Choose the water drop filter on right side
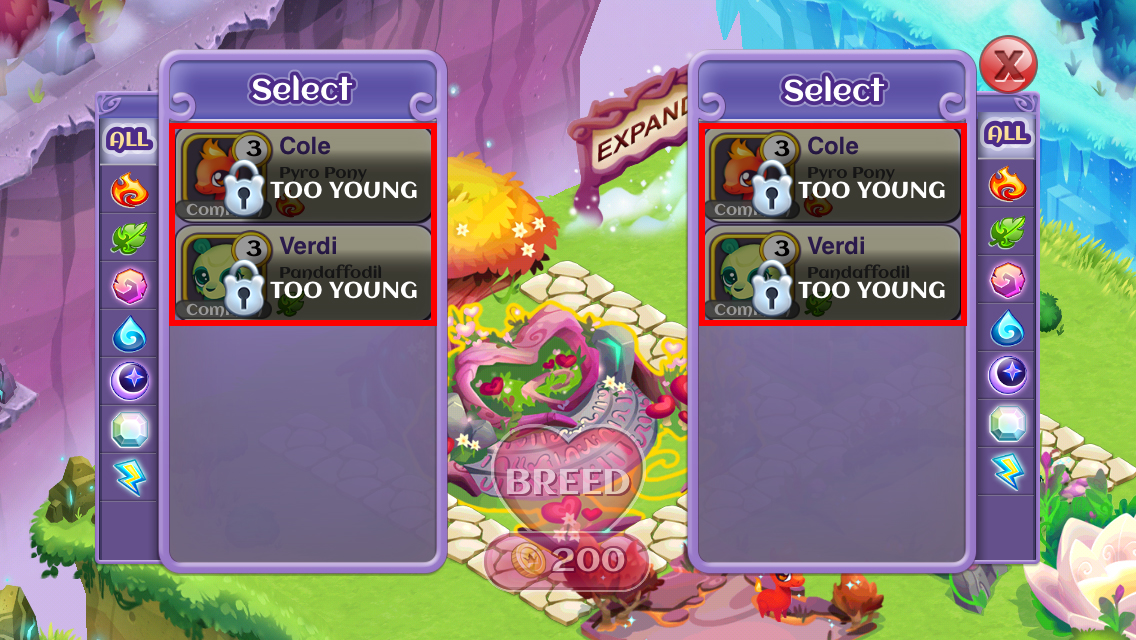The image size is (1136, 640). click(1007, 328)
